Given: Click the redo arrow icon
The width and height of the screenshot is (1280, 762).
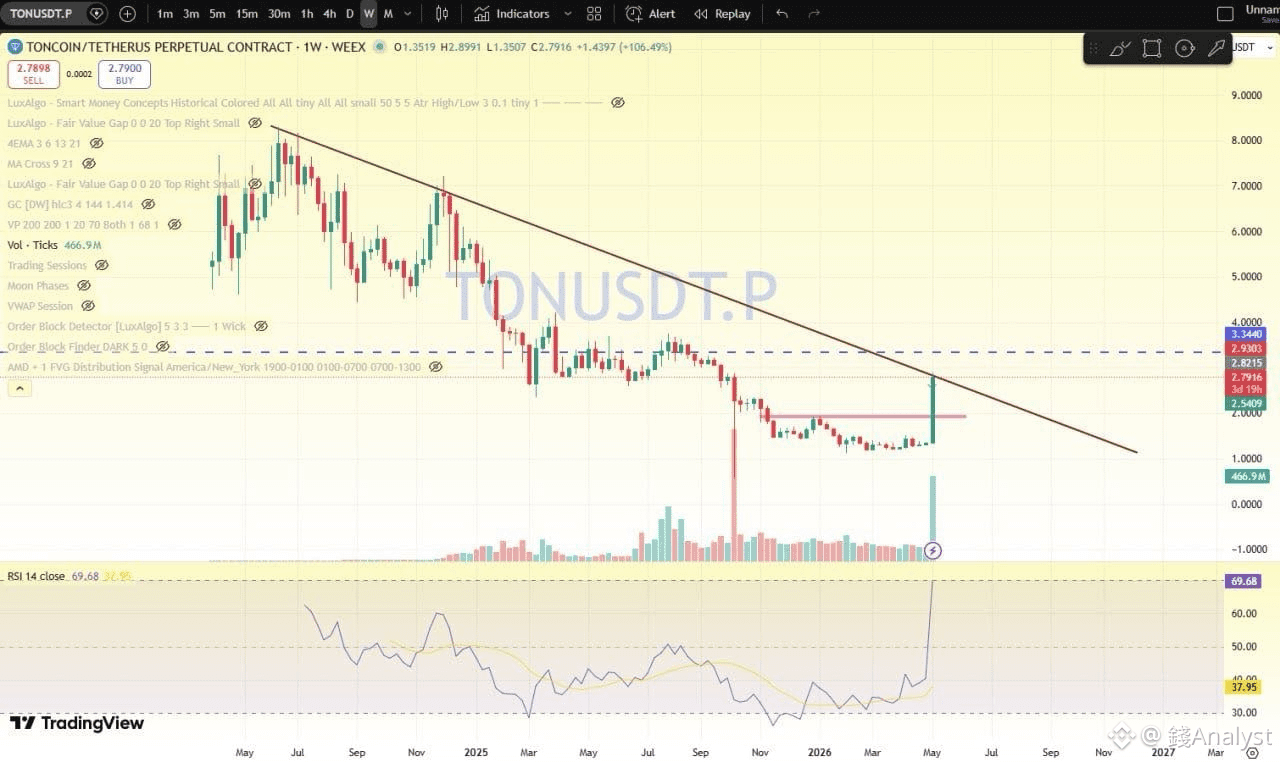Looking at the screenshot, I should (814, 14).
